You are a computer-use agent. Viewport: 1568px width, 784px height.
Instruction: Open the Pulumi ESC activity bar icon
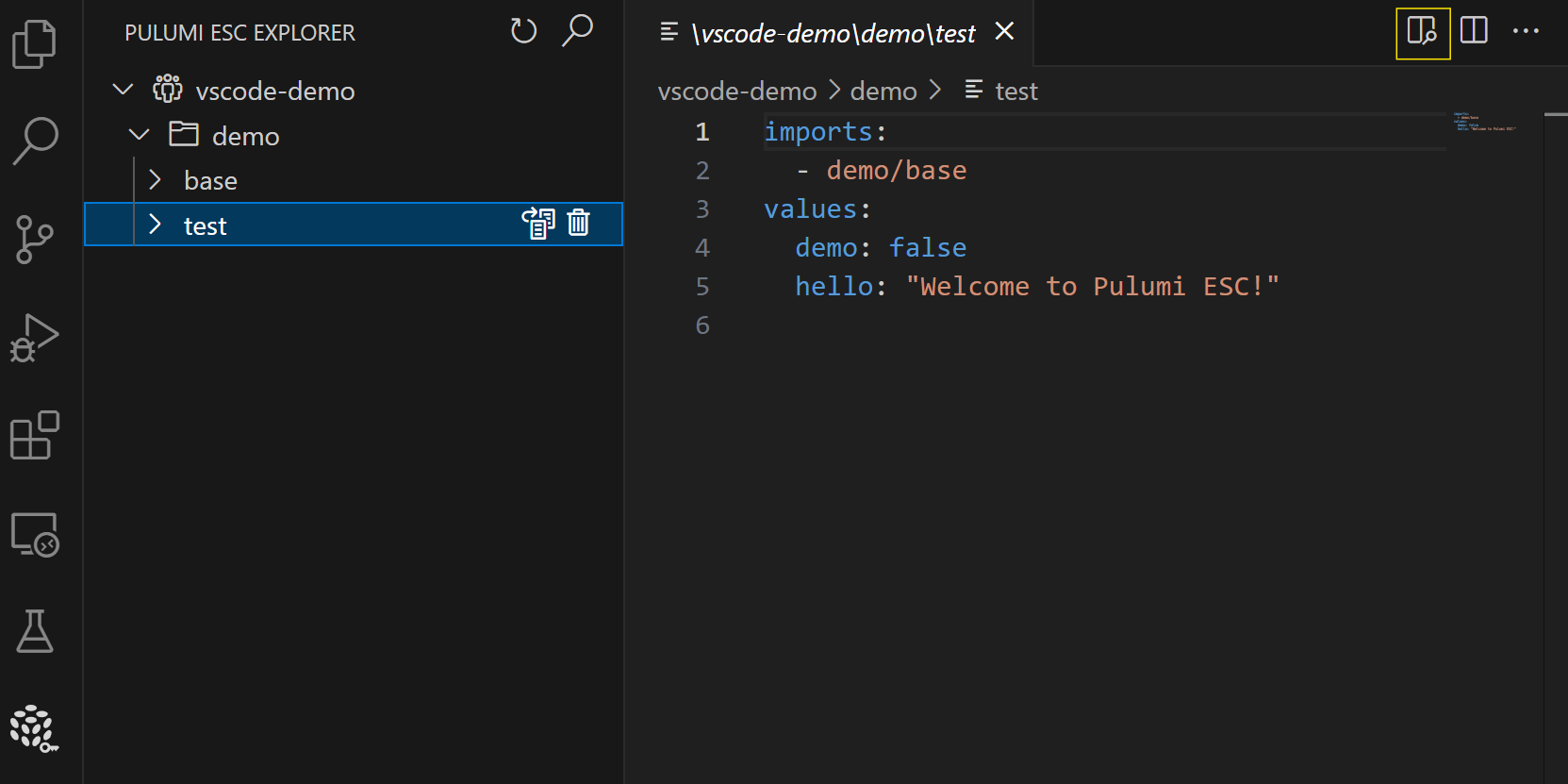tap(35, 728)
